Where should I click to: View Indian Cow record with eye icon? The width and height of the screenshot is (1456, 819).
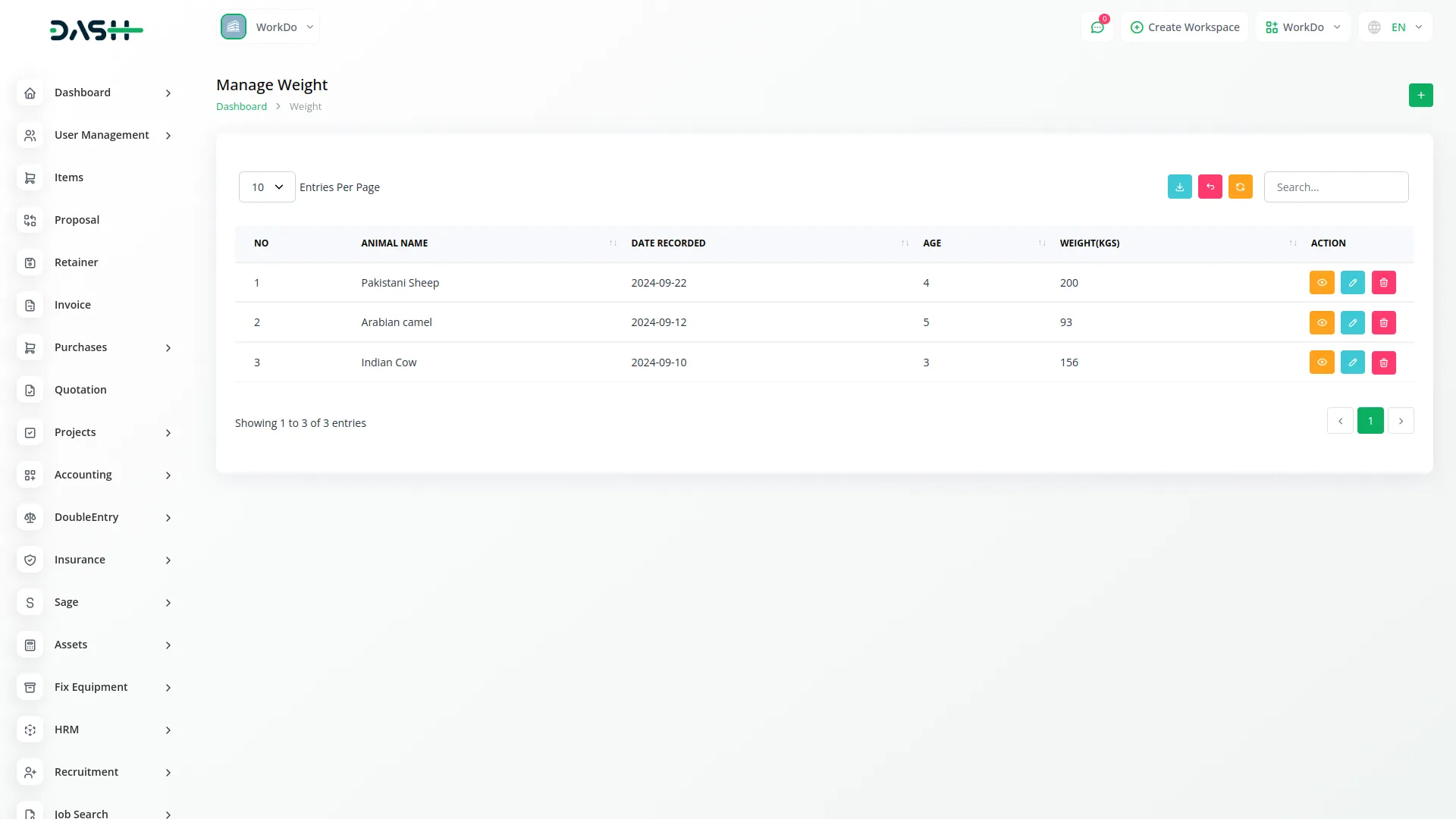coord(1321,362)
